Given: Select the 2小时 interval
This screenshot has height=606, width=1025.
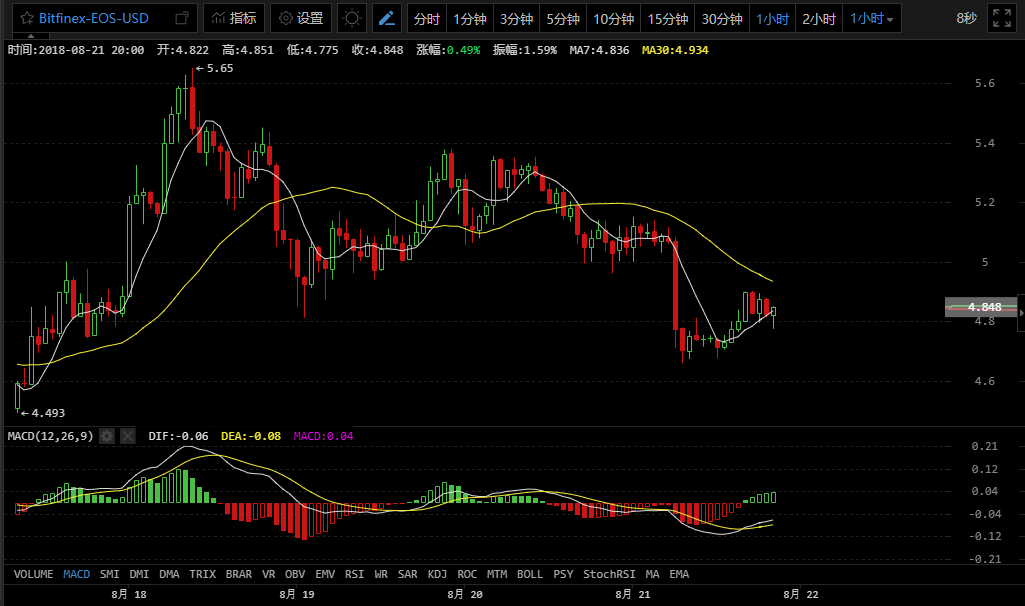Looking at the screenshot, I should click(819, 19).
